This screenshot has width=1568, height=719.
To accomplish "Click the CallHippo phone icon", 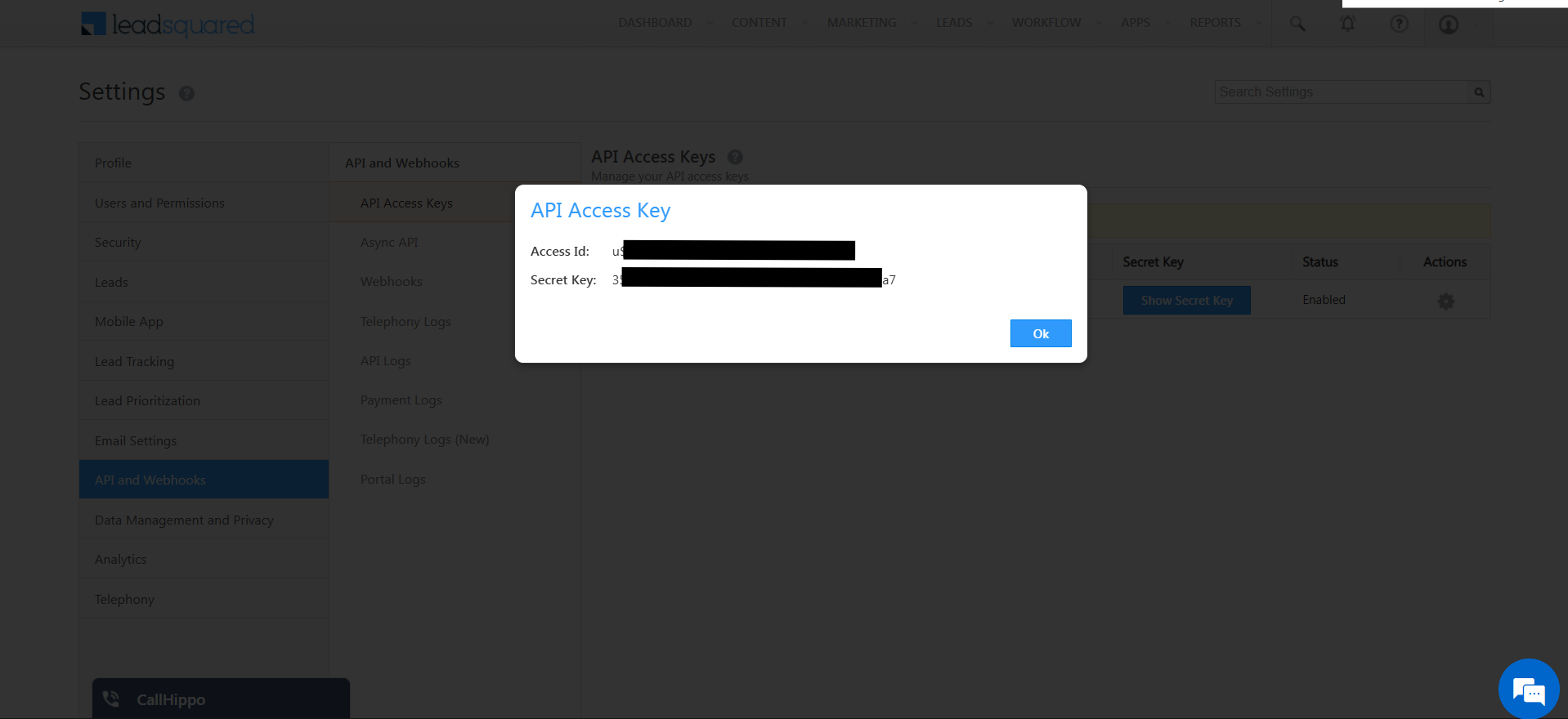I will pos(111,699).
